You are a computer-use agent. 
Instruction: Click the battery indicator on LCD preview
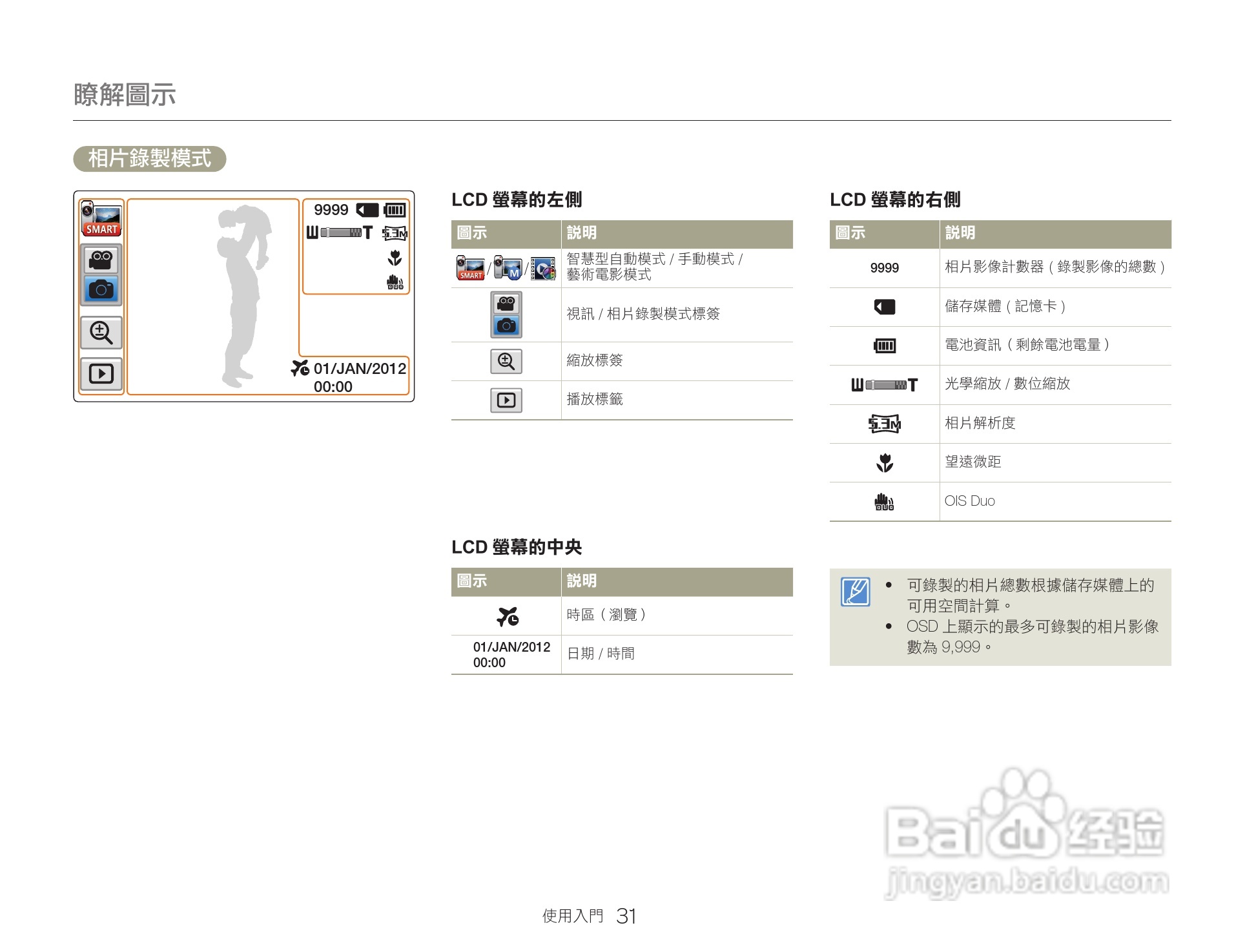[x=395, y=210]
